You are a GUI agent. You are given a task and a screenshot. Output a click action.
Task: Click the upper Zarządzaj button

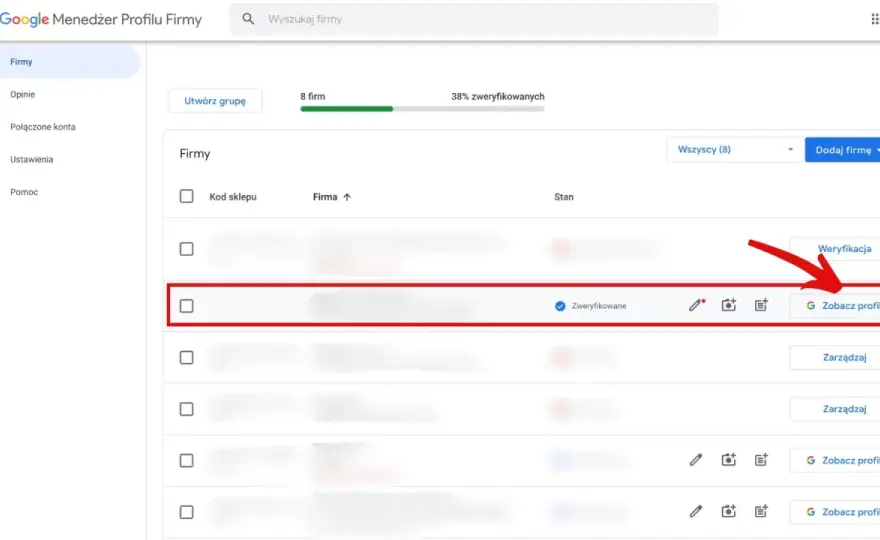(835, 358)
